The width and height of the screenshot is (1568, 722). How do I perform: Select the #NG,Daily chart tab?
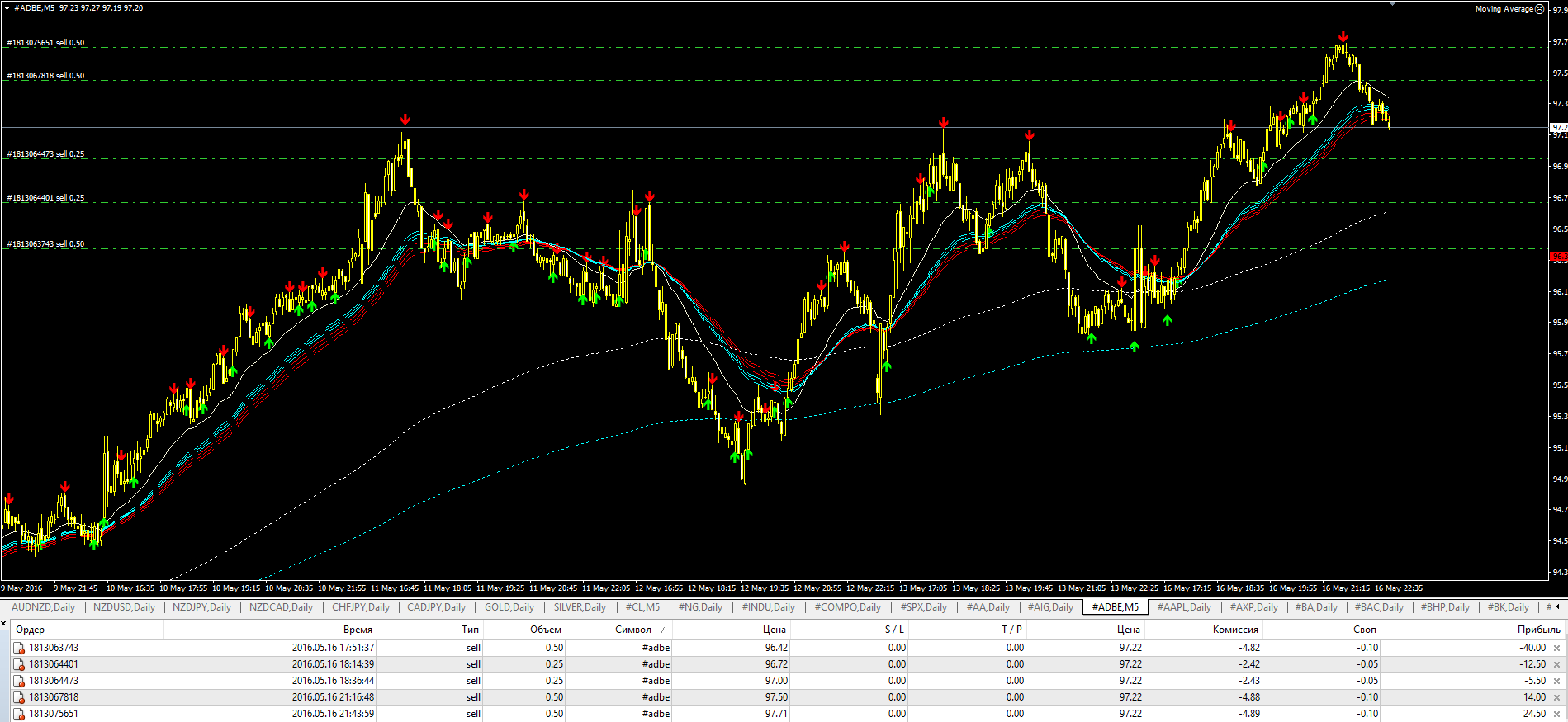point(700,607)
